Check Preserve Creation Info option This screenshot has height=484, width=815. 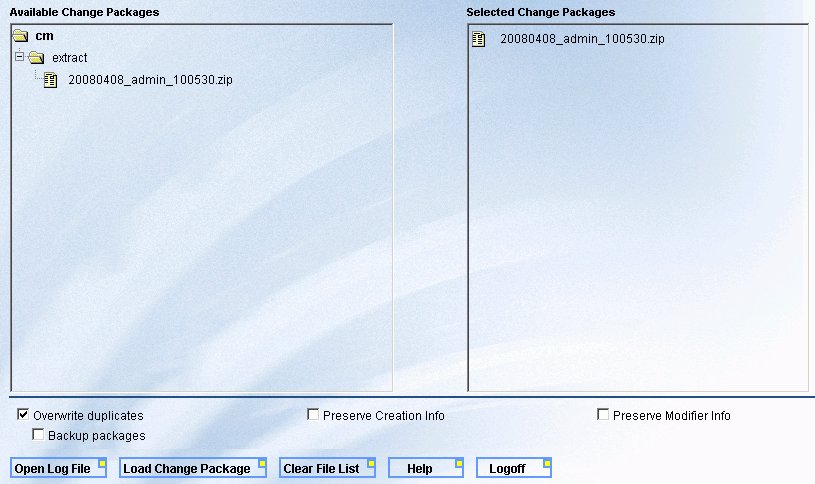click(313, 414)
